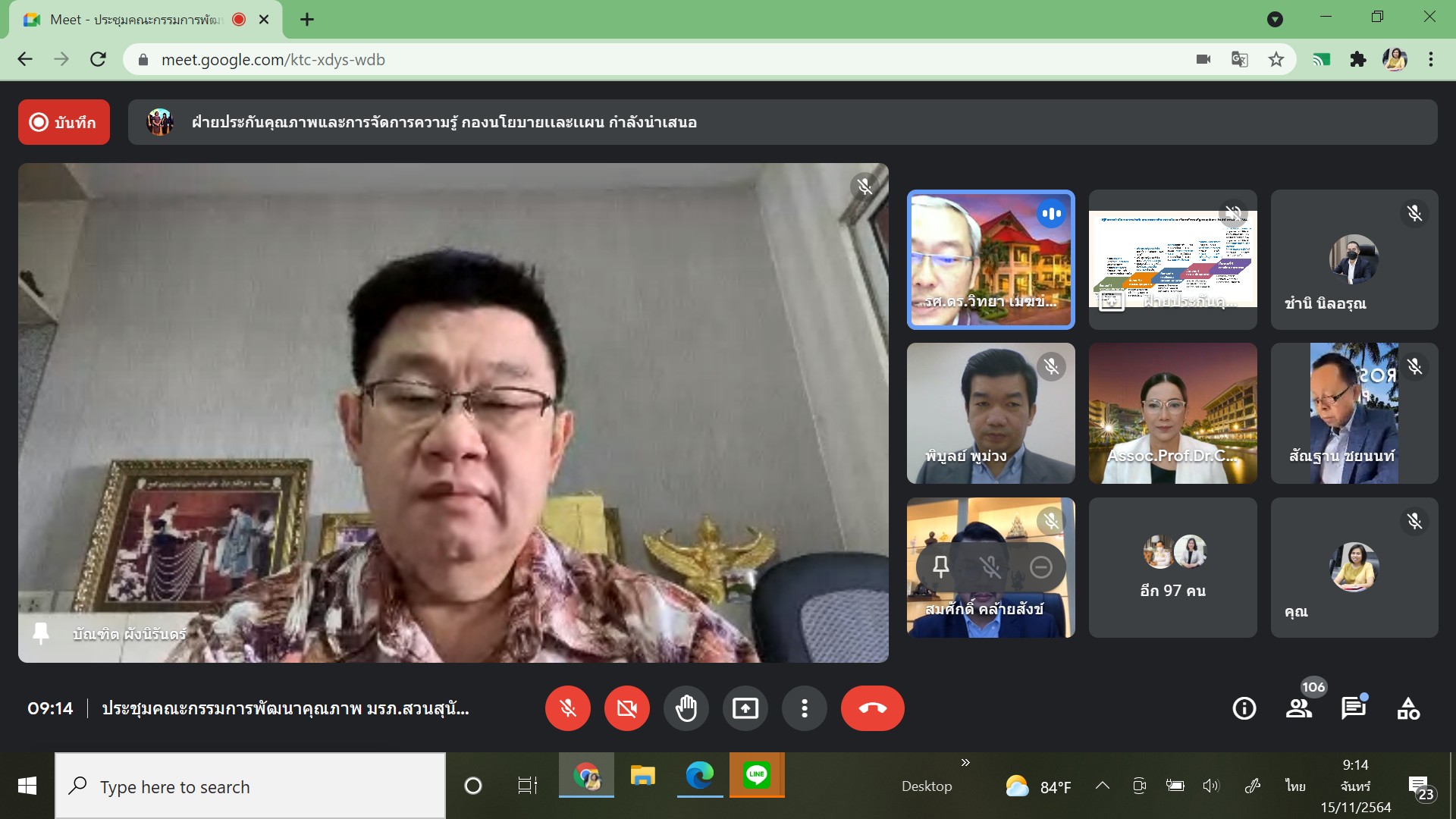Click the Type here to search box
Viewport: 1456px width, 819px height.
tap(250, 786)
